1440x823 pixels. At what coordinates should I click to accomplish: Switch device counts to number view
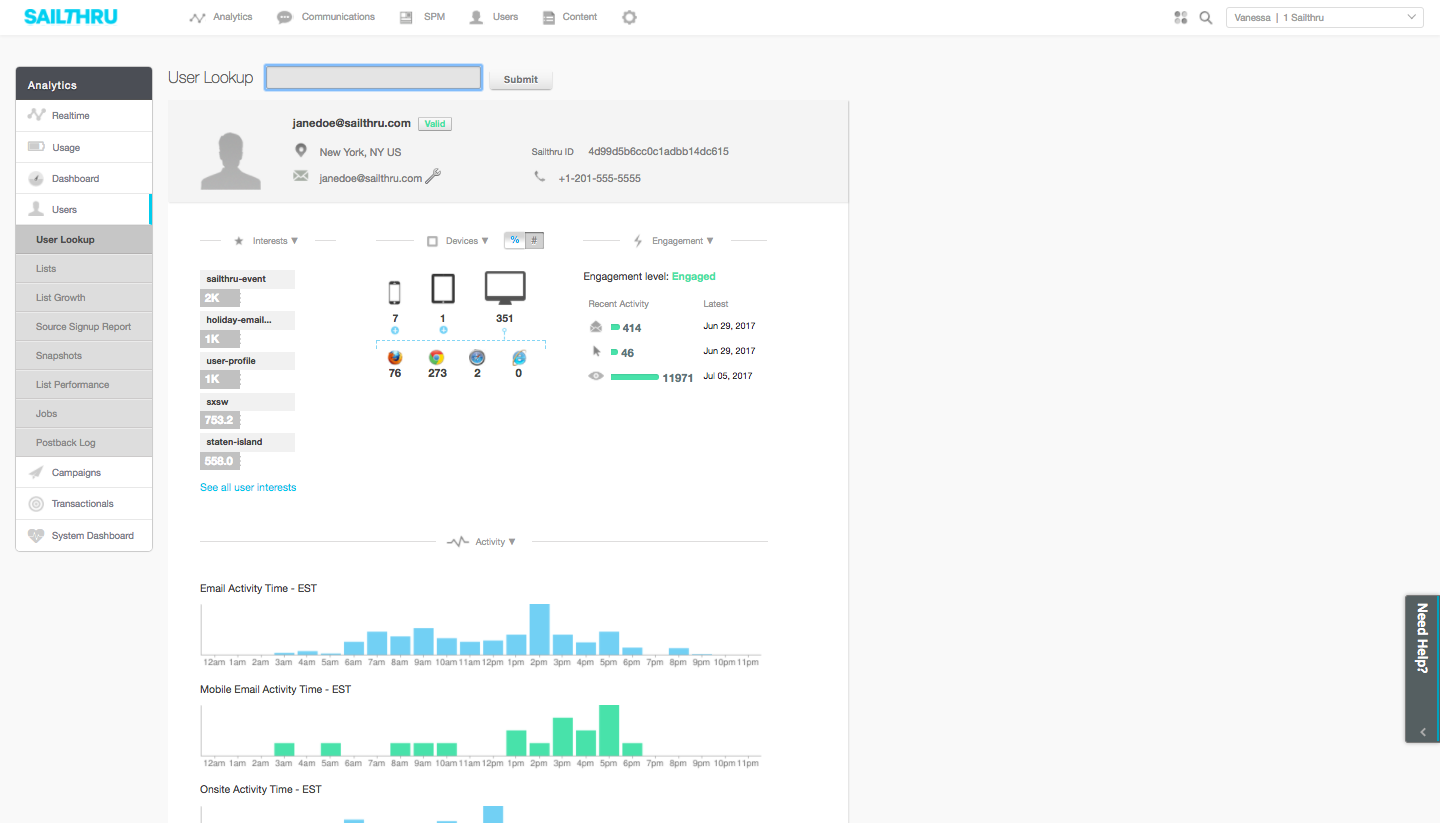click(534, 240)
